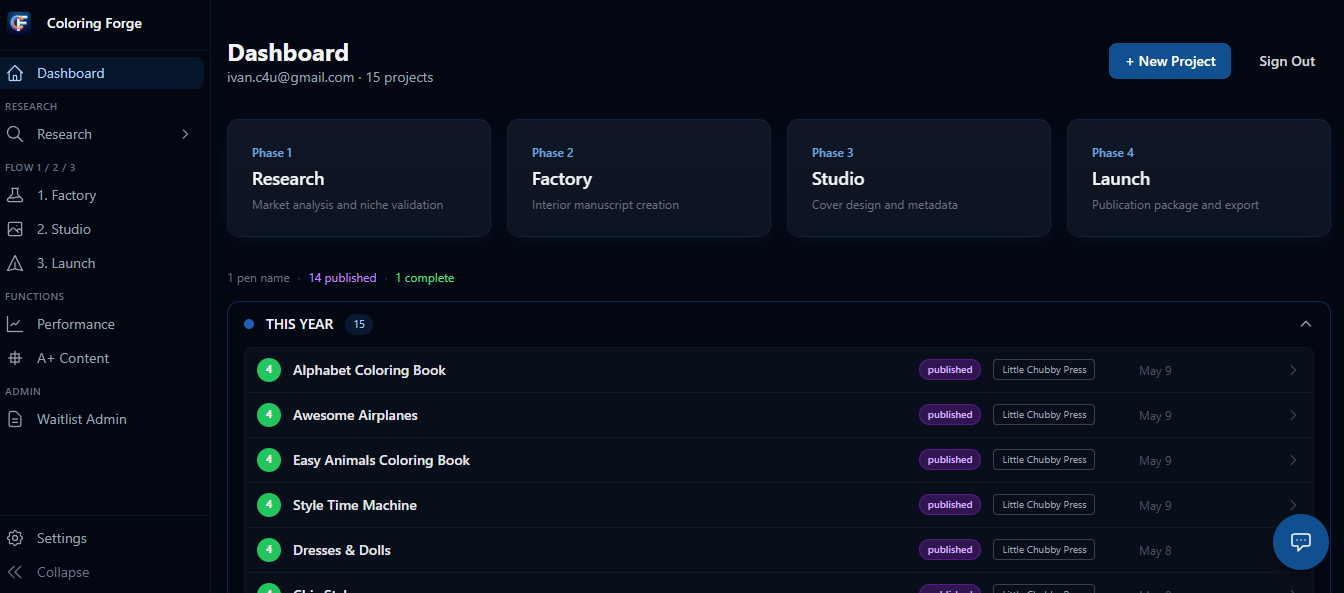
Task: Click the ivan.c4u@gmail.com account text
Action: coord(291,77)
